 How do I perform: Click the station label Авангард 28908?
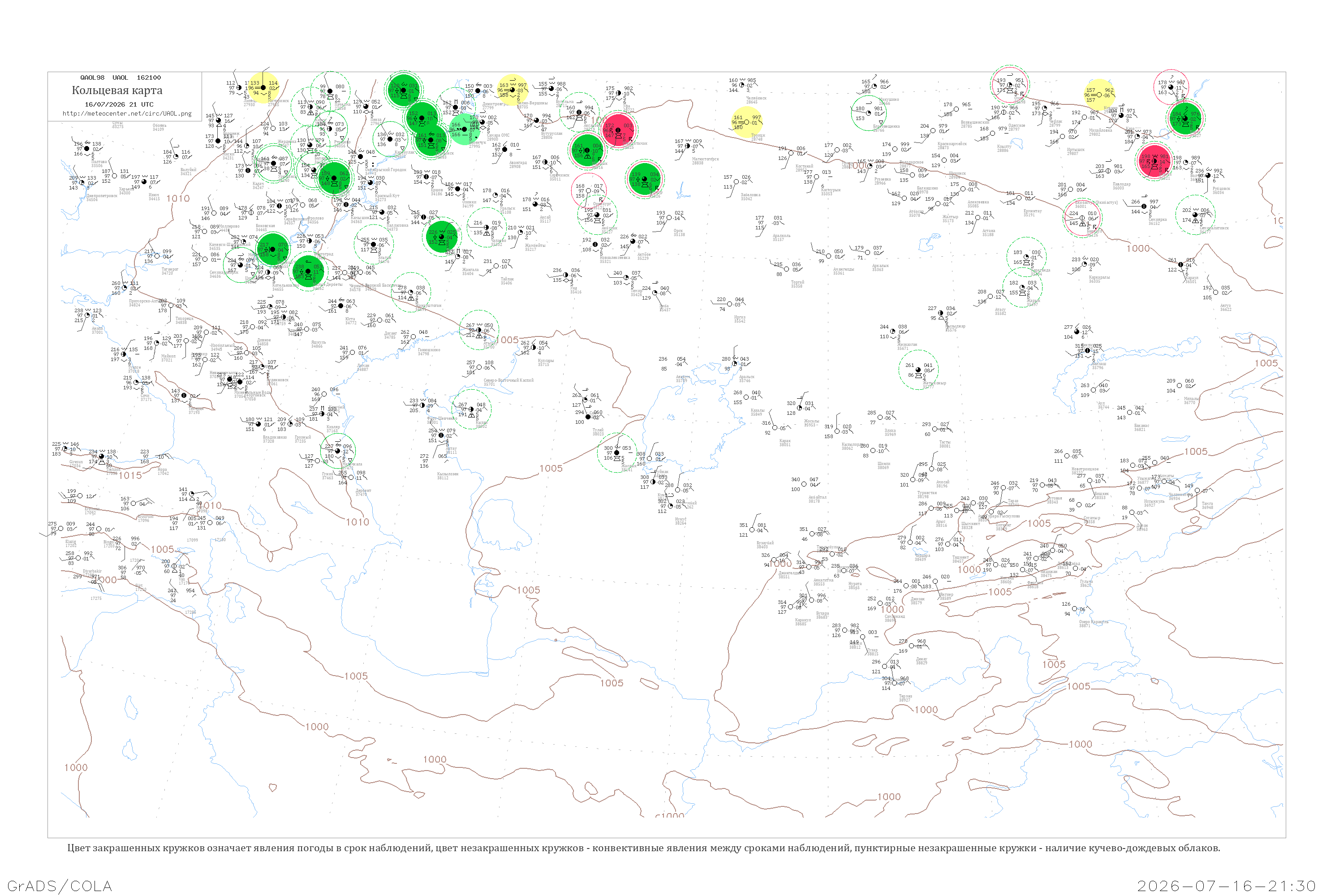[x=518, y=164]
